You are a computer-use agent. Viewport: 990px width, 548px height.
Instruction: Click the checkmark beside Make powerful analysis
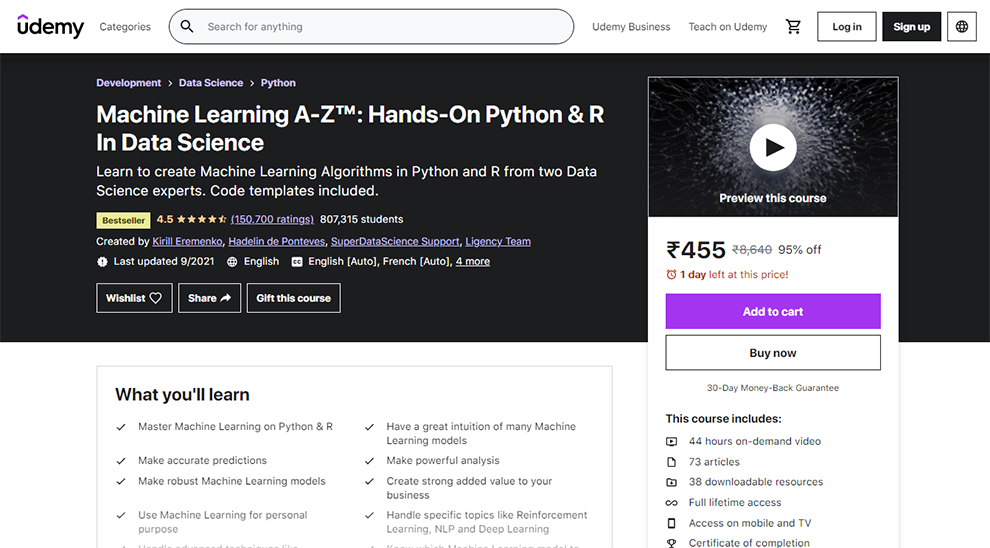pyautogui.click(x=369, y=461)
